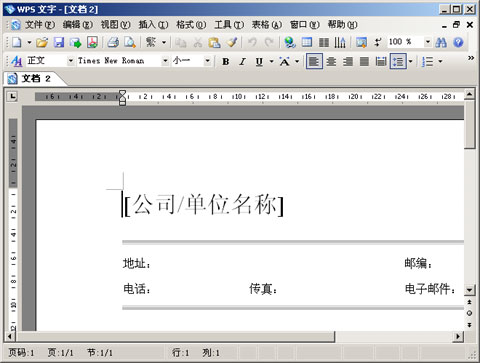The image size is (480, 363).
Task: Open the 表格 menu
Action: [267, 25]
